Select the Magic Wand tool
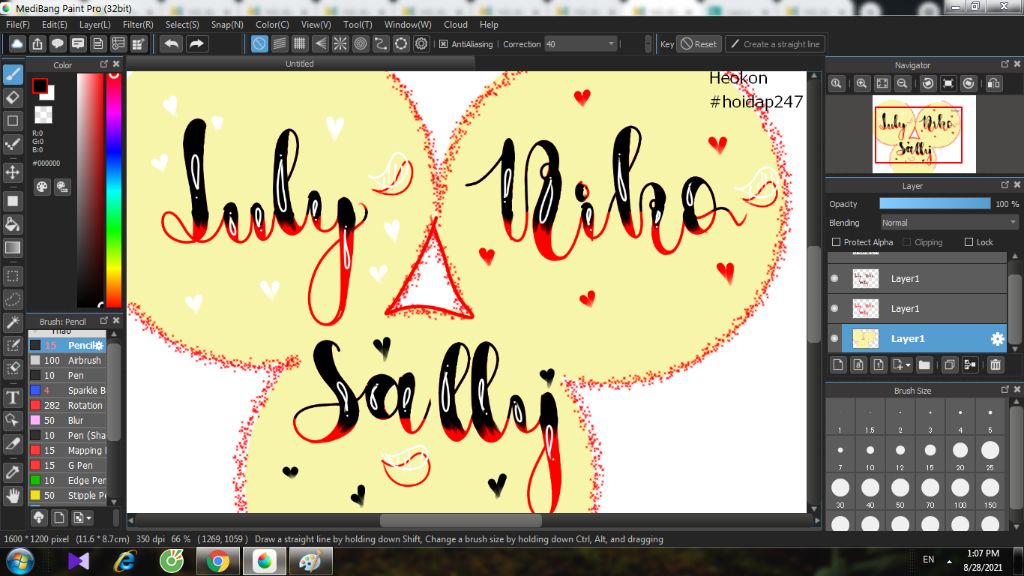 (12, 322)
